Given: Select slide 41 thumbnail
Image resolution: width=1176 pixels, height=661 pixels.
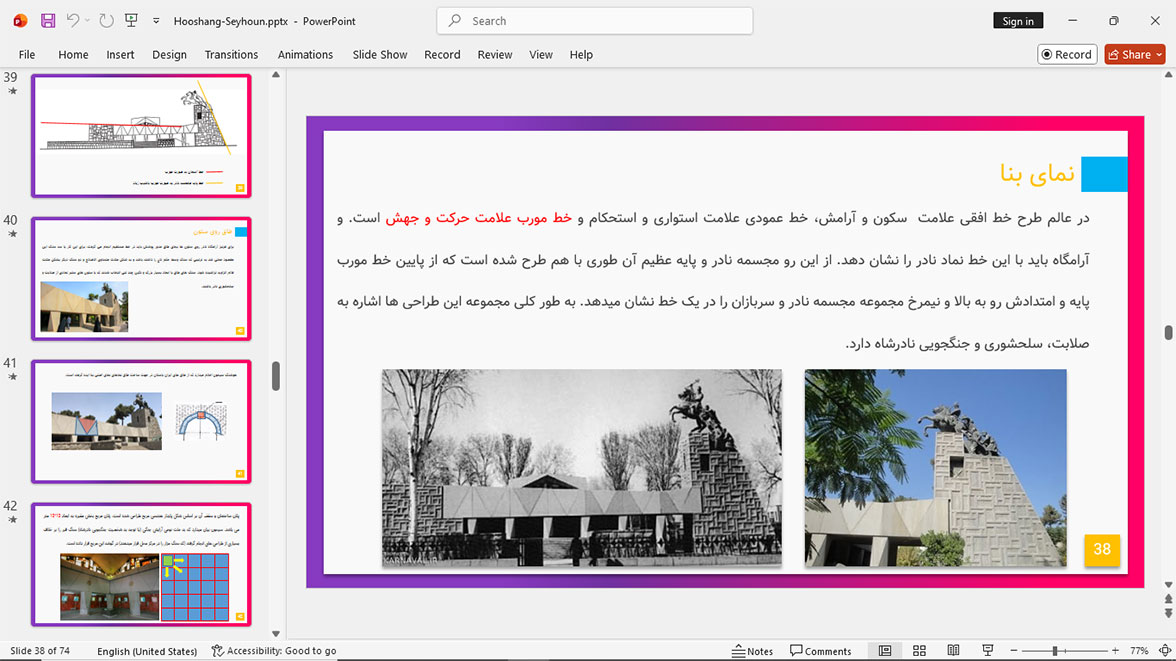Looking at the screenshot, I should (141, 421).
